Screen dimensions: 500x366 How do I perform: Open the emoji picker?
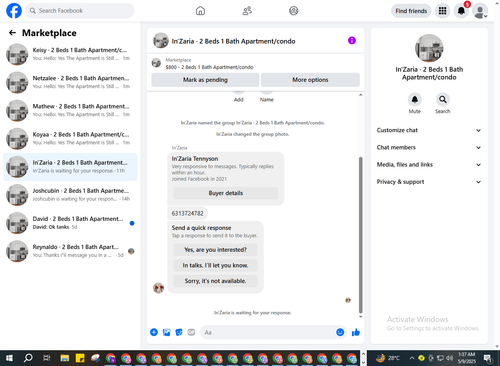point(340,332)
